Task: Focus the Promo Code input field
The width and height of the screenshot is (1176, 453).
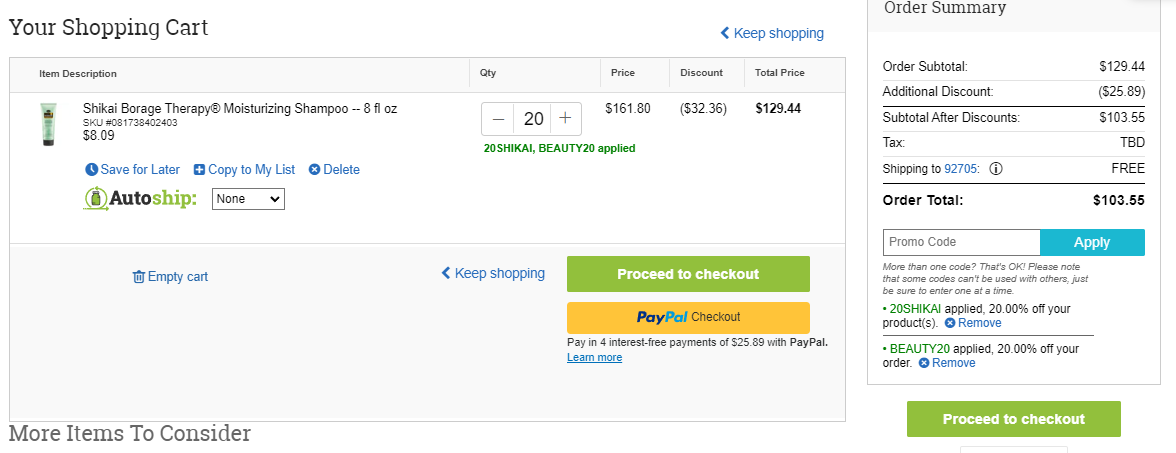Action: [x=962, y=242]
